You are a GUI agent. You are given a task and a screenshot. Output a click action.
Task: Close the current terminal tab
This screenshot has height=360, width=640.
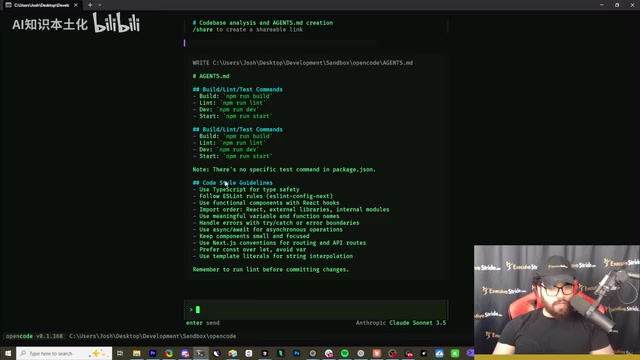click(76, 5)
